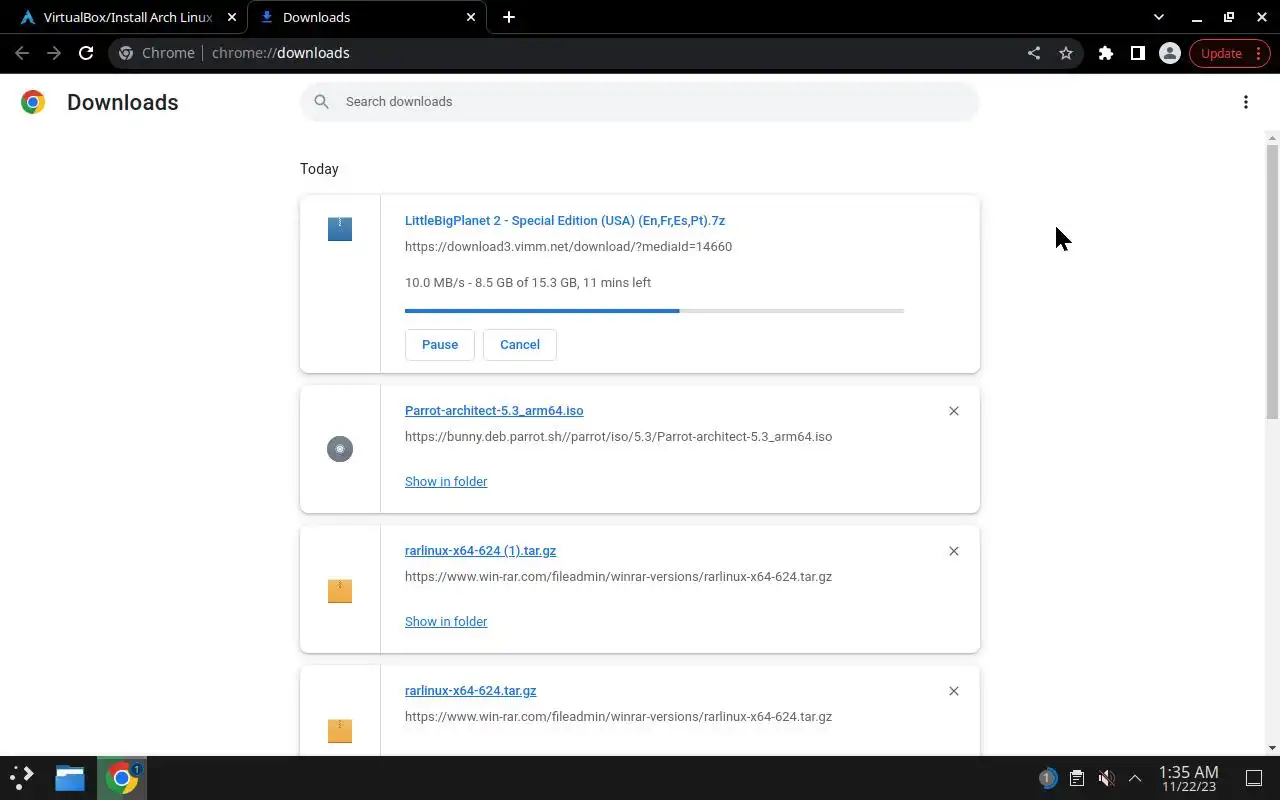Image resolution: width=1280 pixels, height=800 pixels.
Task: Click the page vertical scrollbar
Action: 1272,282
